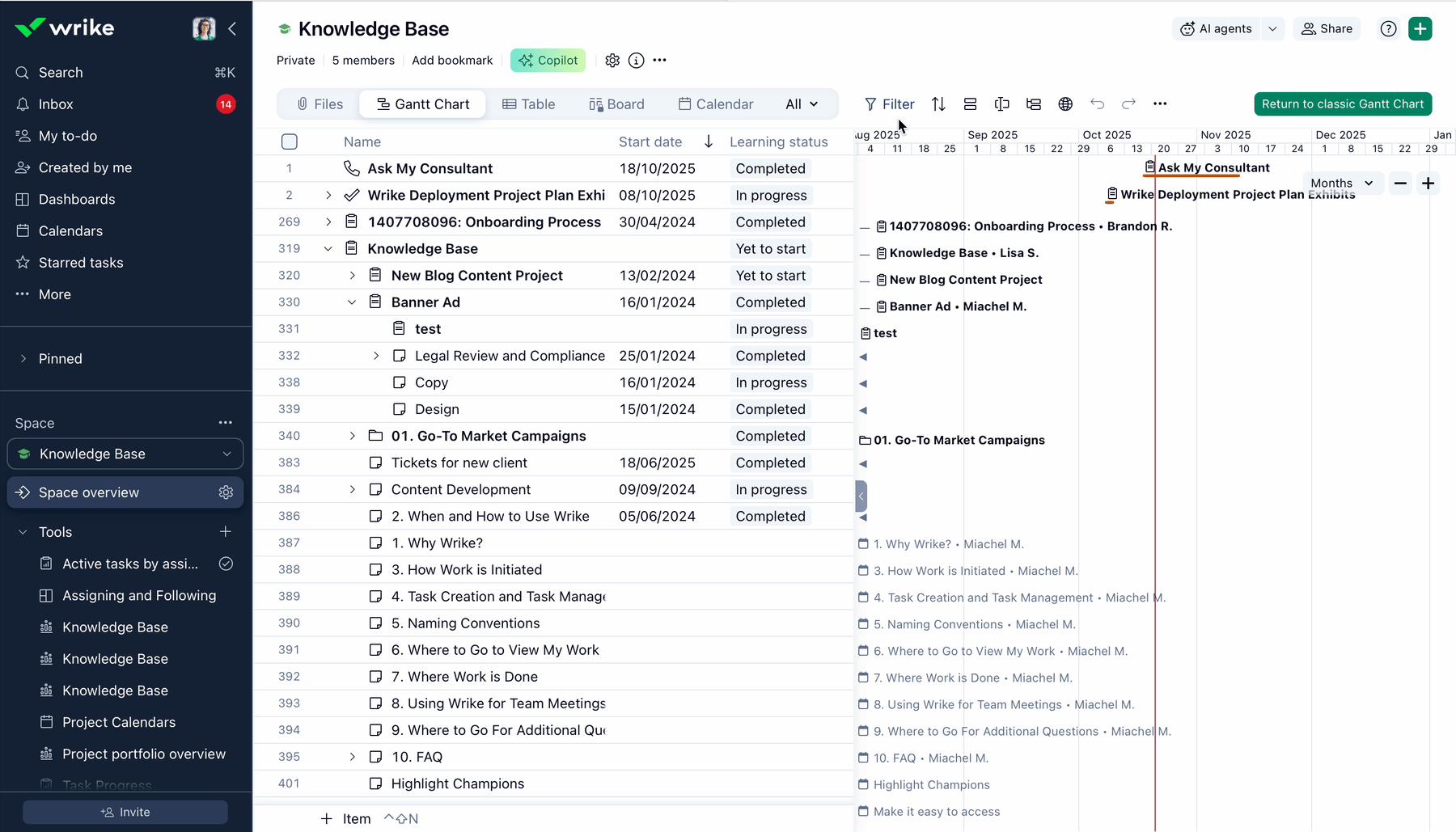This screenshot has height=832, width=1456.
Task: Switch to the Board tab
Action: coord(616,104)
